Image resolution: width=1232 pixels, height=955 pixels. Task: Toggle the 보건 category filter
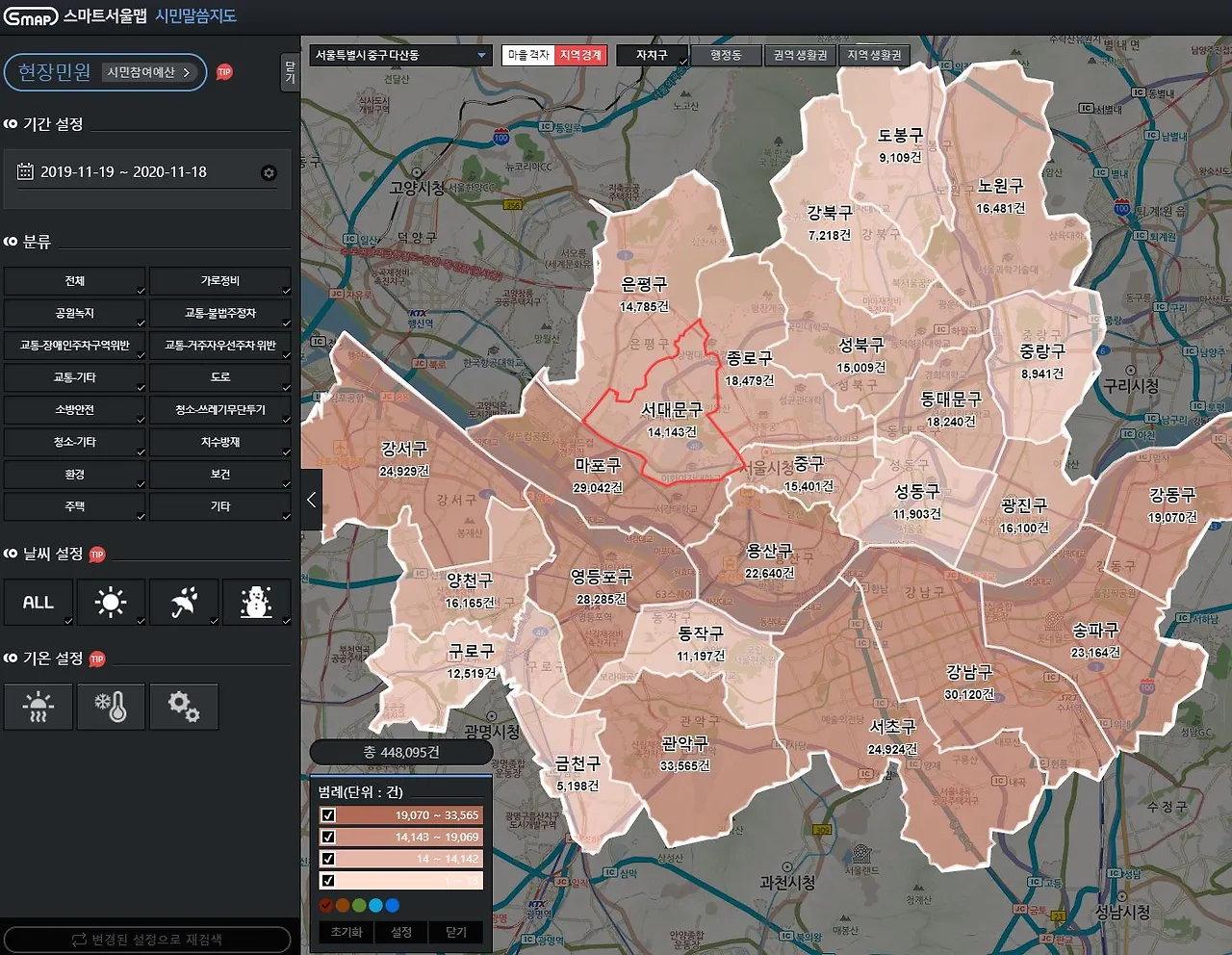click(220, 475)
